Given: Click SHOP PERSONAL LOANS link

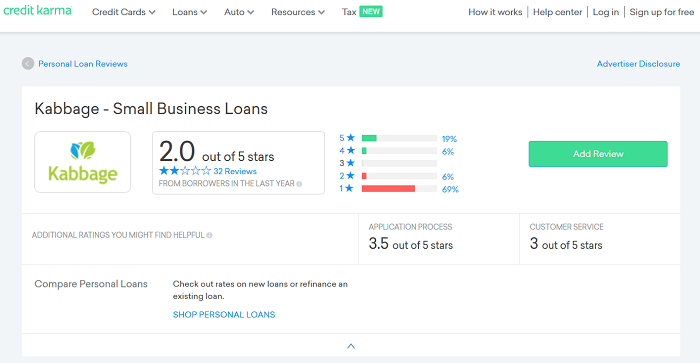Looking at the screenshot, I should [224, 315].
